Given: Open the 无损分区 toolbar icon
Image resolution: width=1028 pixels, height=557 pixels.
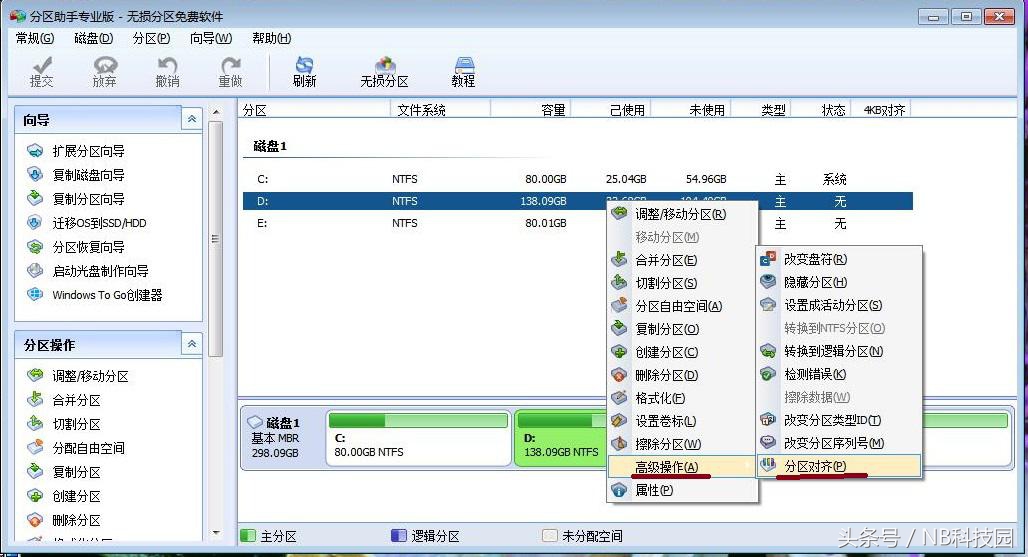Looking at the screenshot, I should 384,72.
